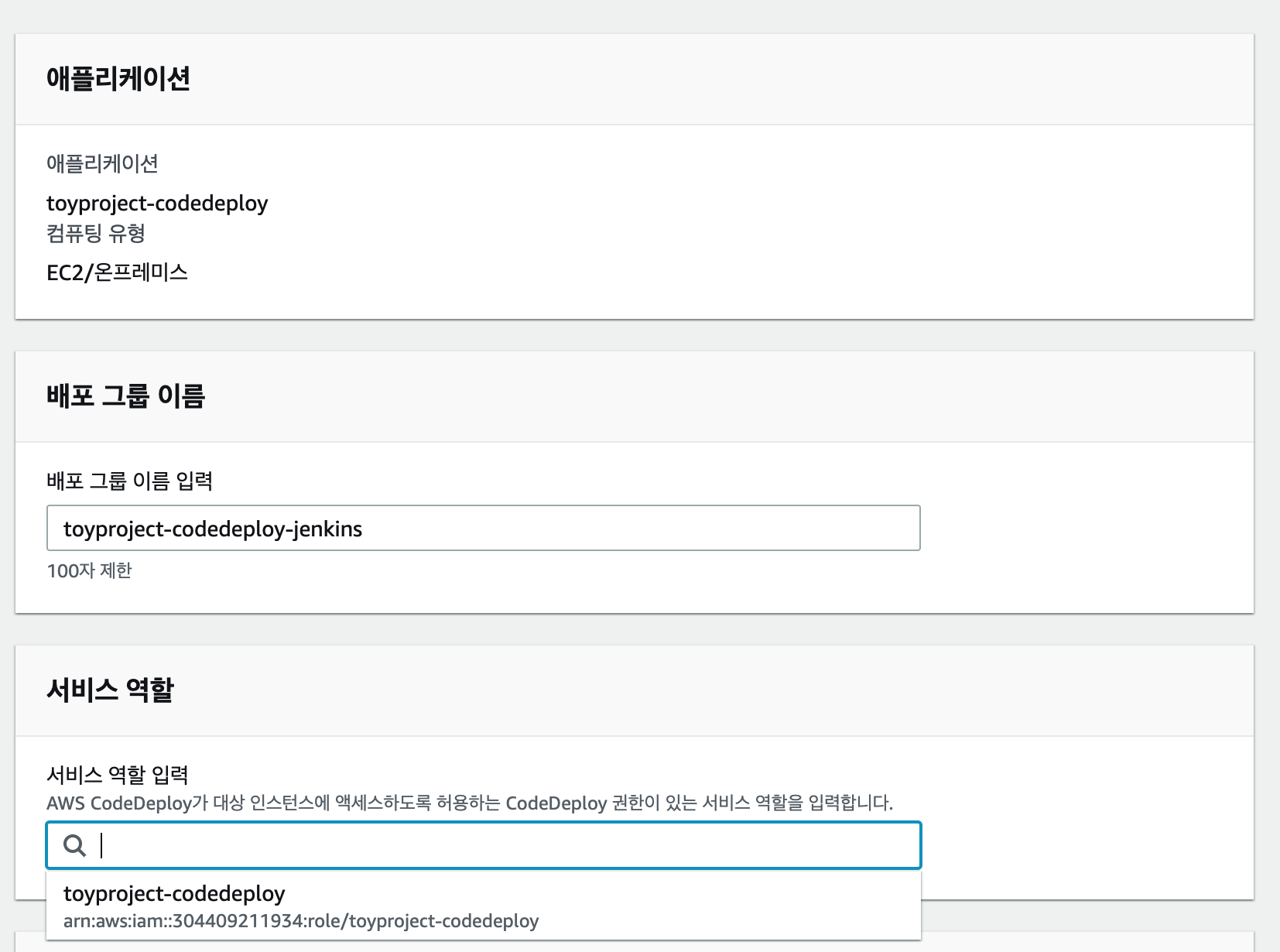Click the small 애플리케이션 field label

coord(102,163)
